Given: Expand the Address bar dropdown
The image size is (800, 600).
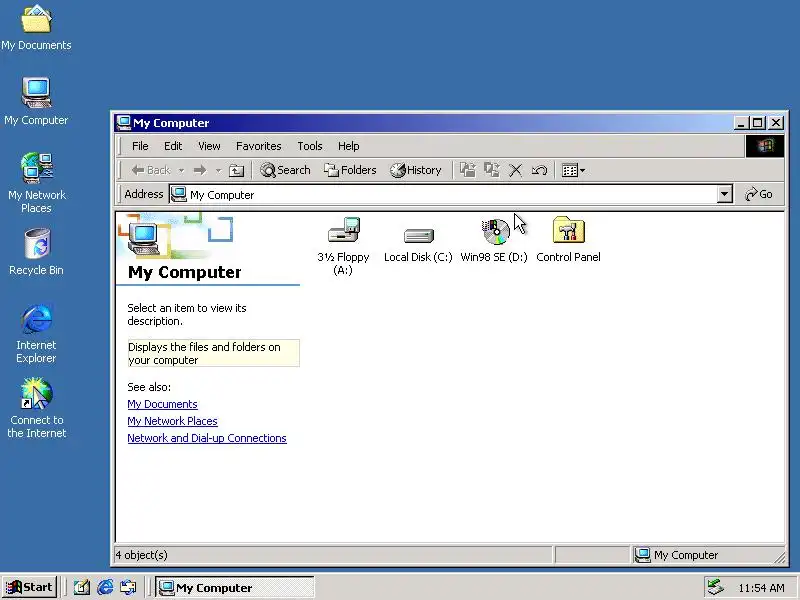Looking at the screenshot, I should [724, 194].
